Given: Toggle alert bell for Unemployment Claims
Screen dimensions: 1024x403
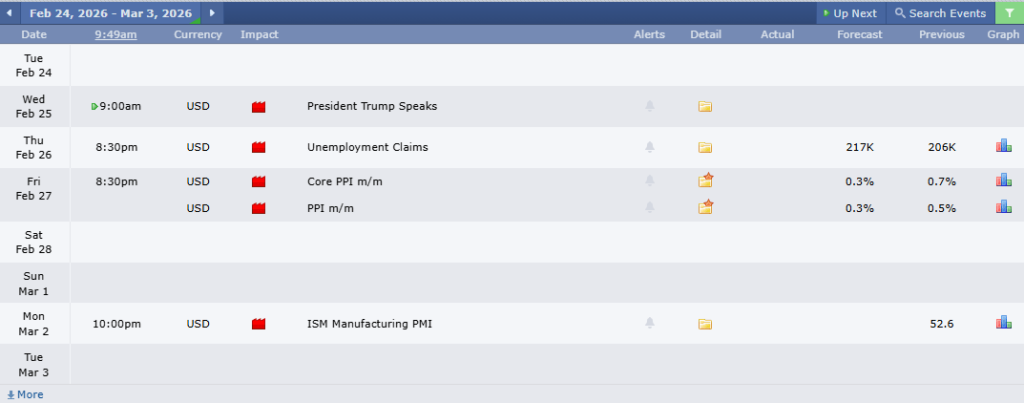Looking at the screenshot, I should coord(649,147).
